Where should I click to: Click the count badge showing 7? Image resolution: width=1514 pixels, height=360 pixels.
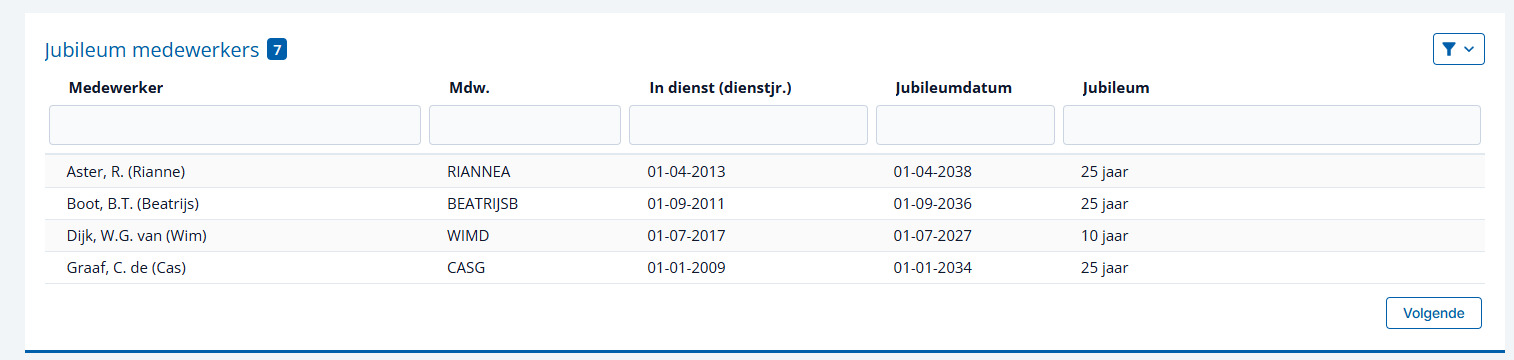(x=277, y=49)
